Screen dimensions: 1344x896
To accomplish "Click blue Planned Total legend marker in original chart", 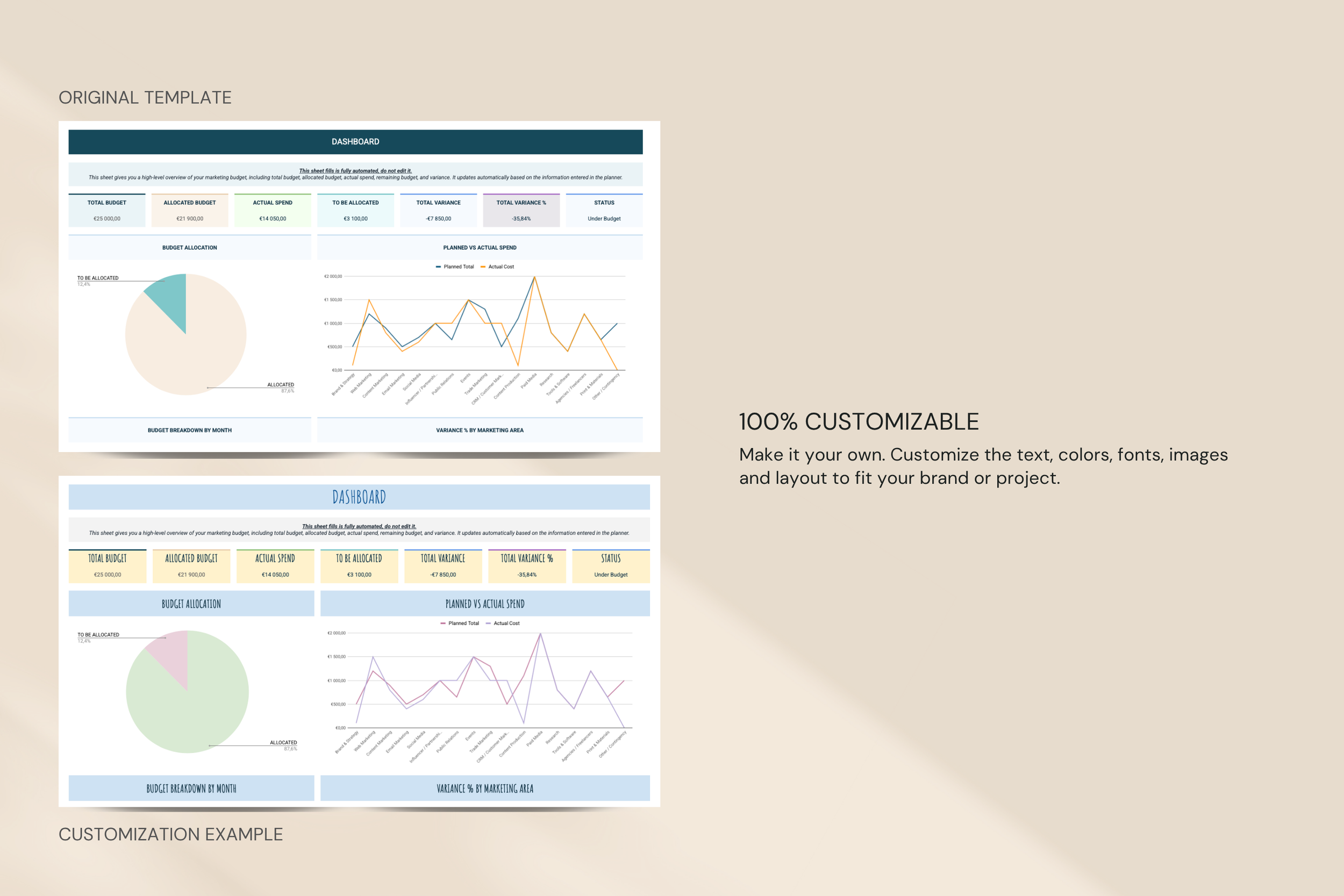I will (438, 267).
